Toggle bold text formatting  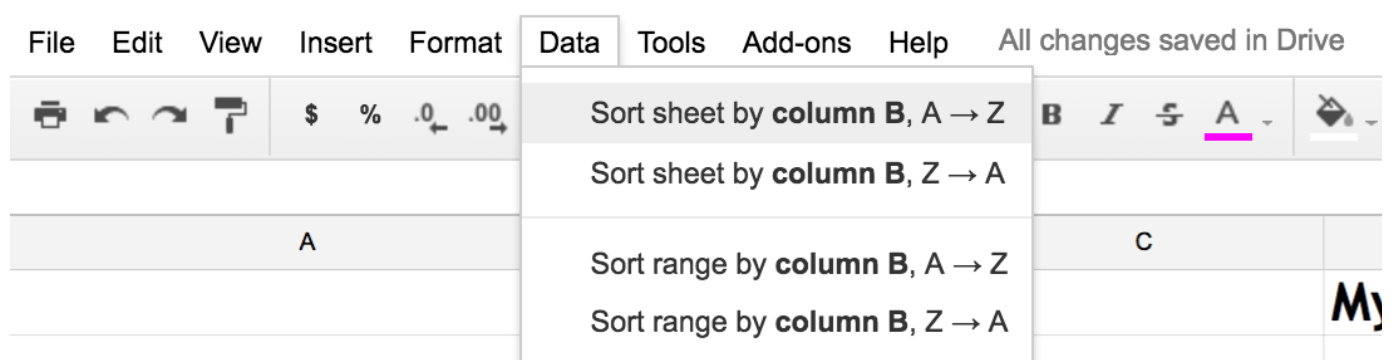coord(1051,115)
